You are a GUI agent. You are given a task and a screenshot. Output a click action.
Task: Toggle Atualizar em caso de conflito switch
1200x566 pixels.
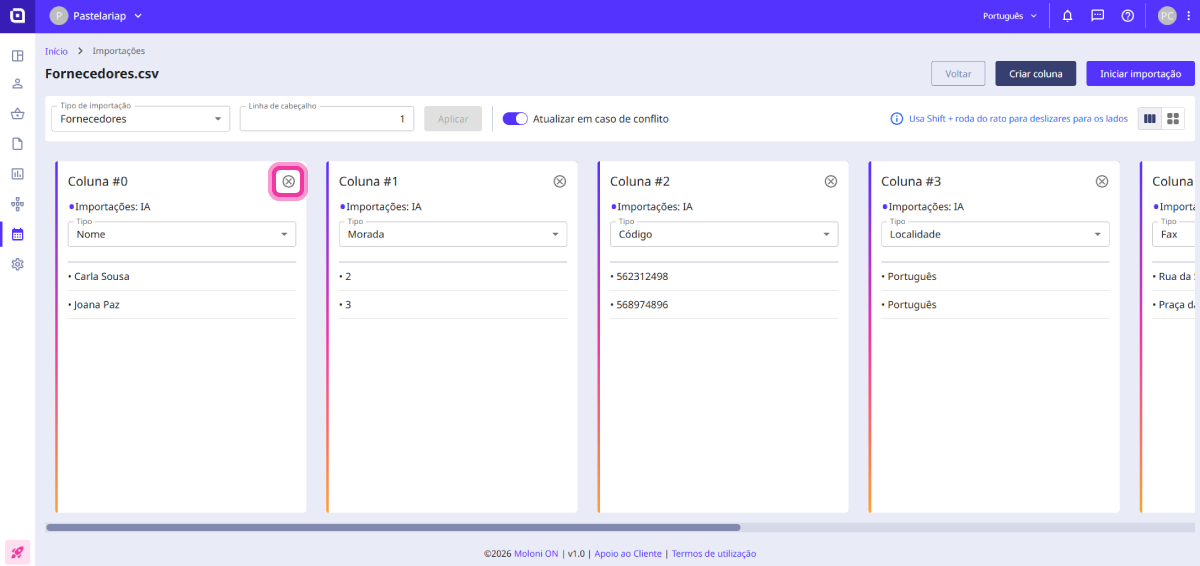pyautogui.click(x=515, y=118)
